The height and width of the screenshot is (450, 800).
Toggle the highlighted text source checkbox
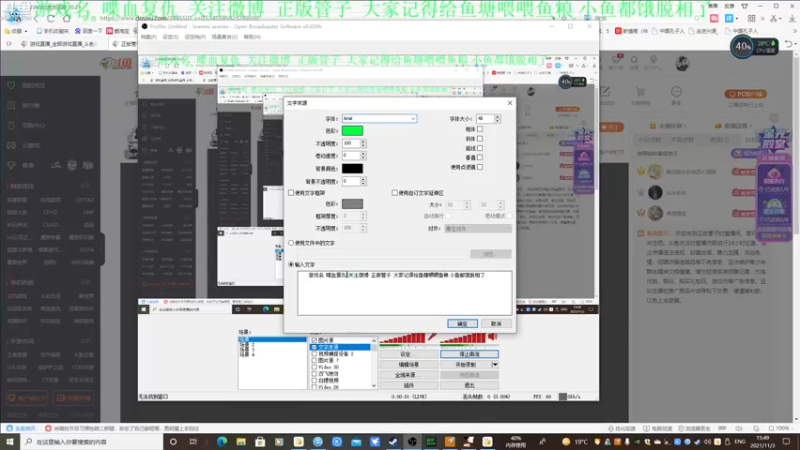pos(314,347)
